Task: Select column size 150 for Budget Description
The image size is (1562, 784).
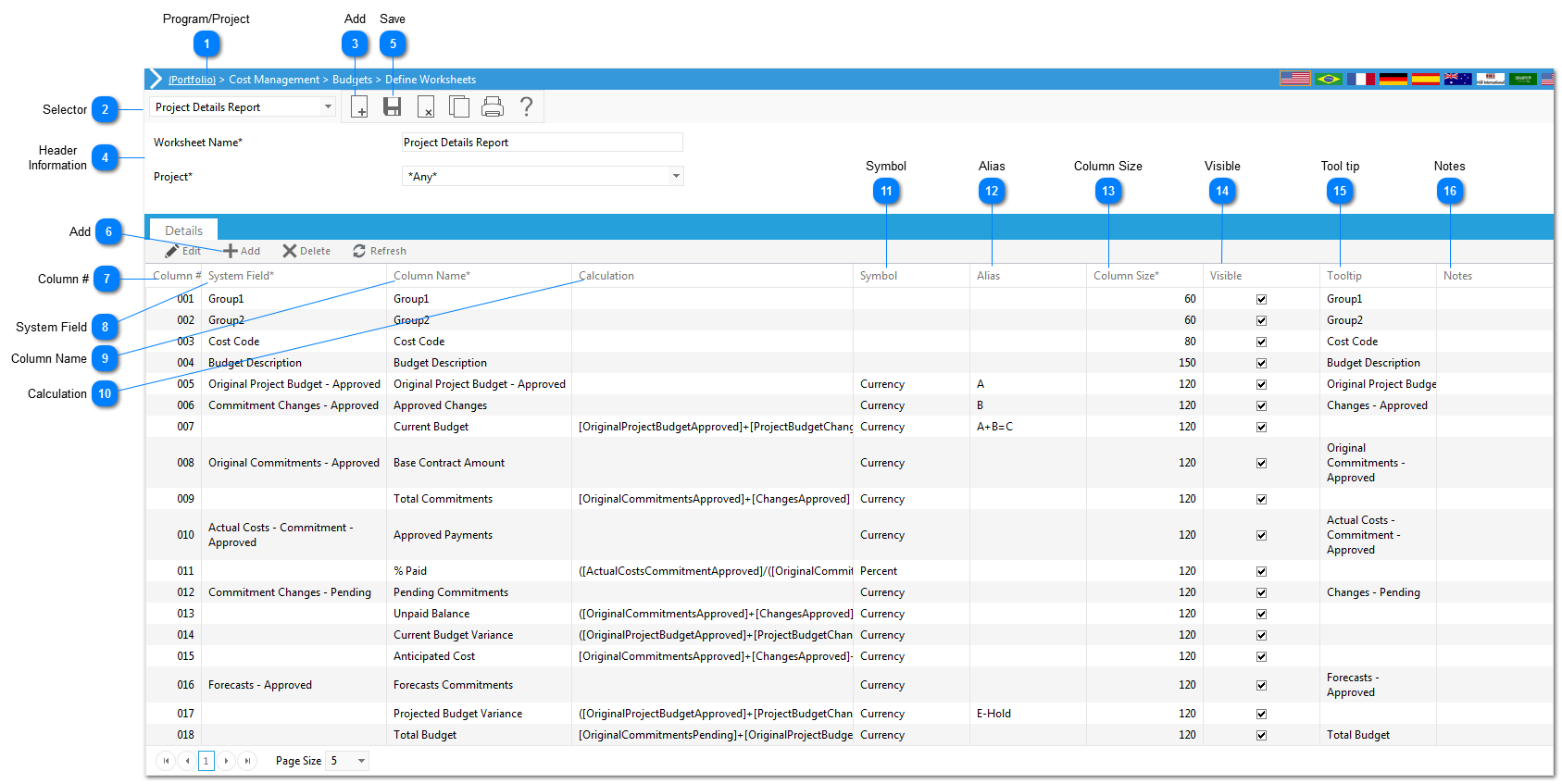Action: click(x=1187, y=363)
